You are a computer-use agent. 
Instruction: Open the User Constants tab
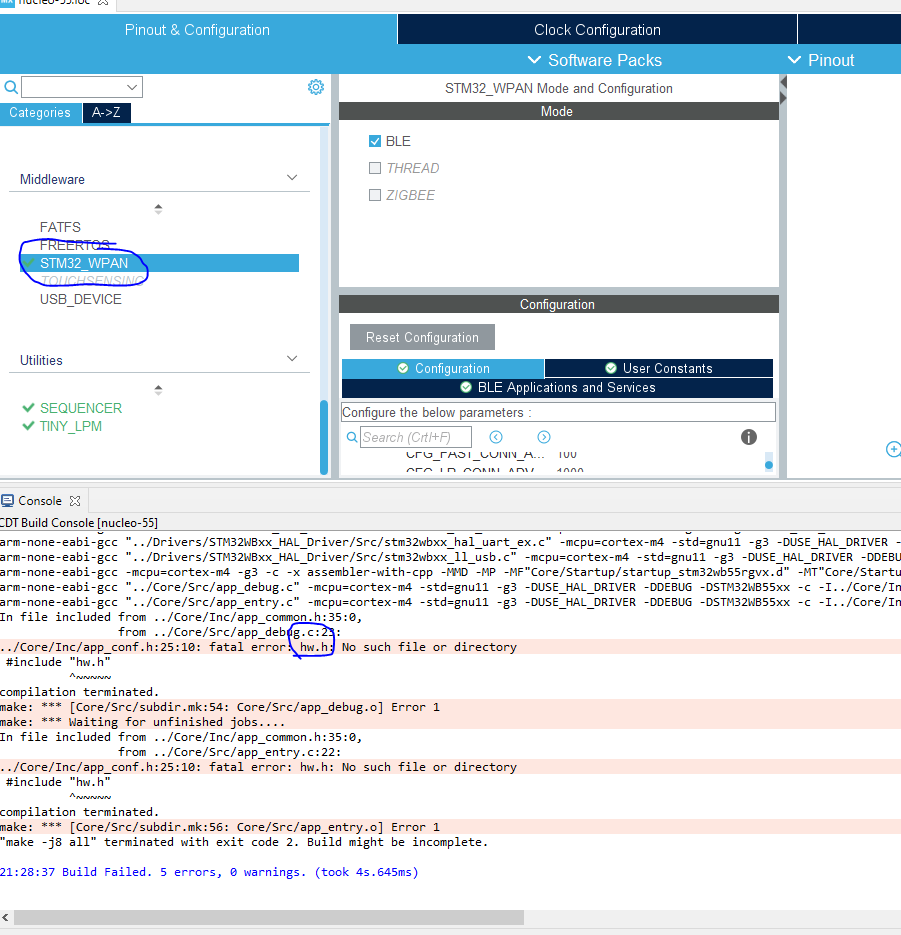(658, 369)
